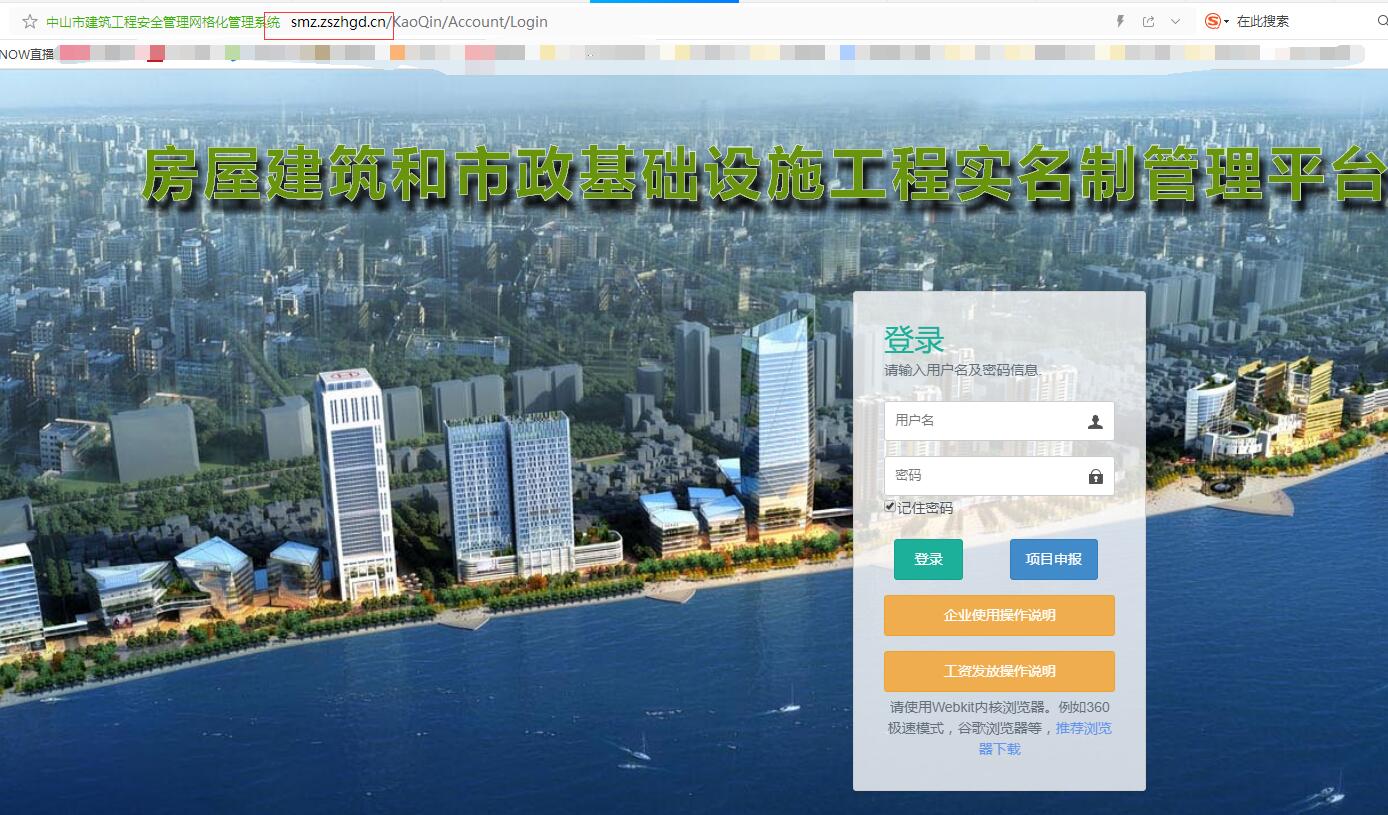Select the Sogou search engine icon

tap(1213, 21)
